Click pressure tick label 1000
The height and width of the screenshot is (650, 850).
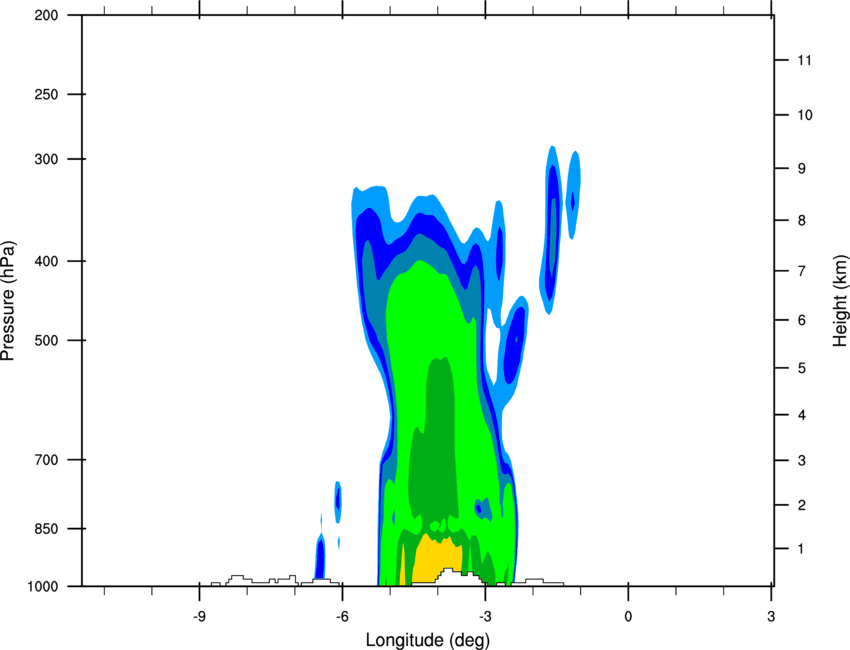point(42,587)
